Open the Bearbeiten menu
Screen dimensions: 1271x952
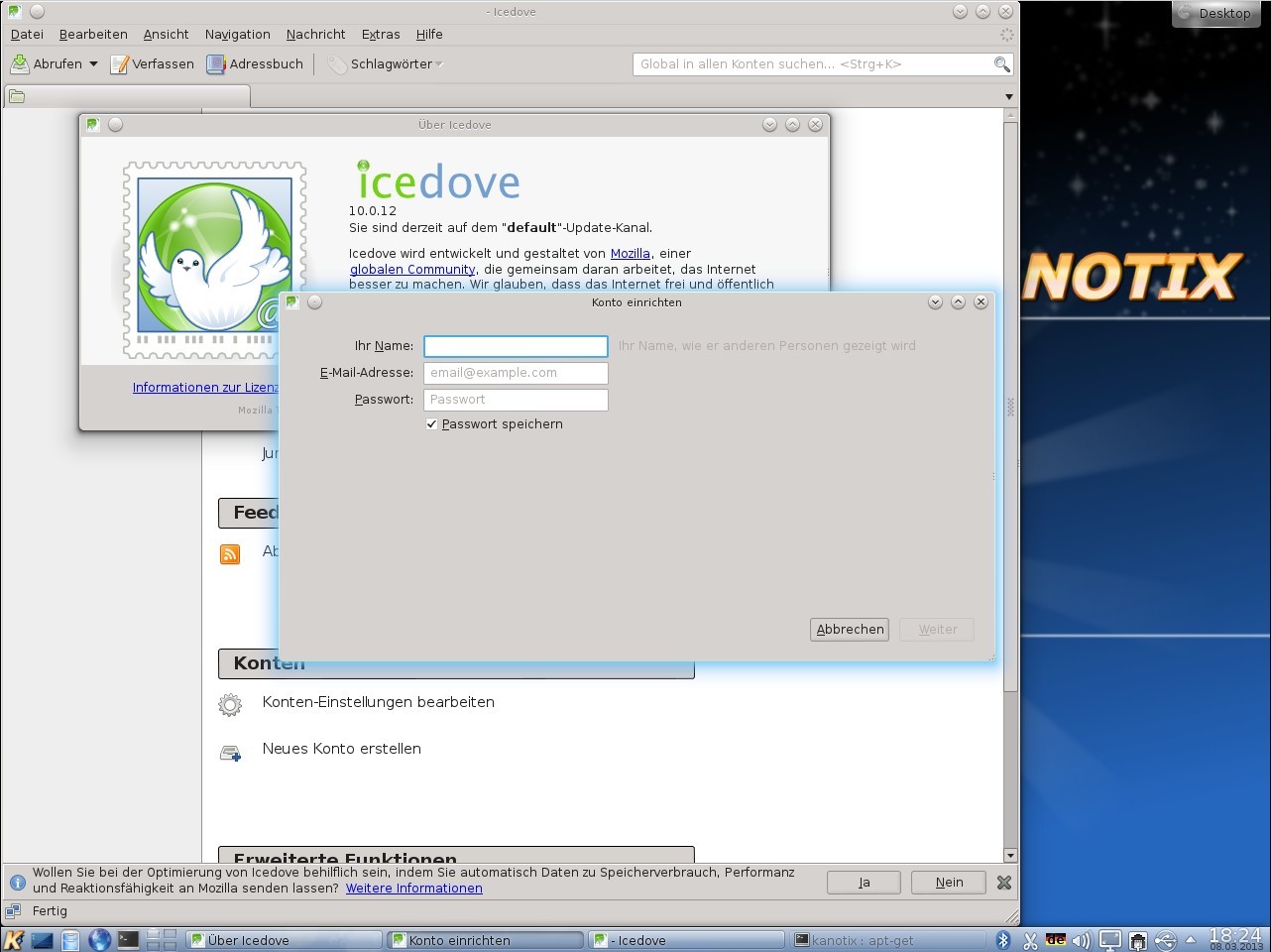tap(93, 34)
